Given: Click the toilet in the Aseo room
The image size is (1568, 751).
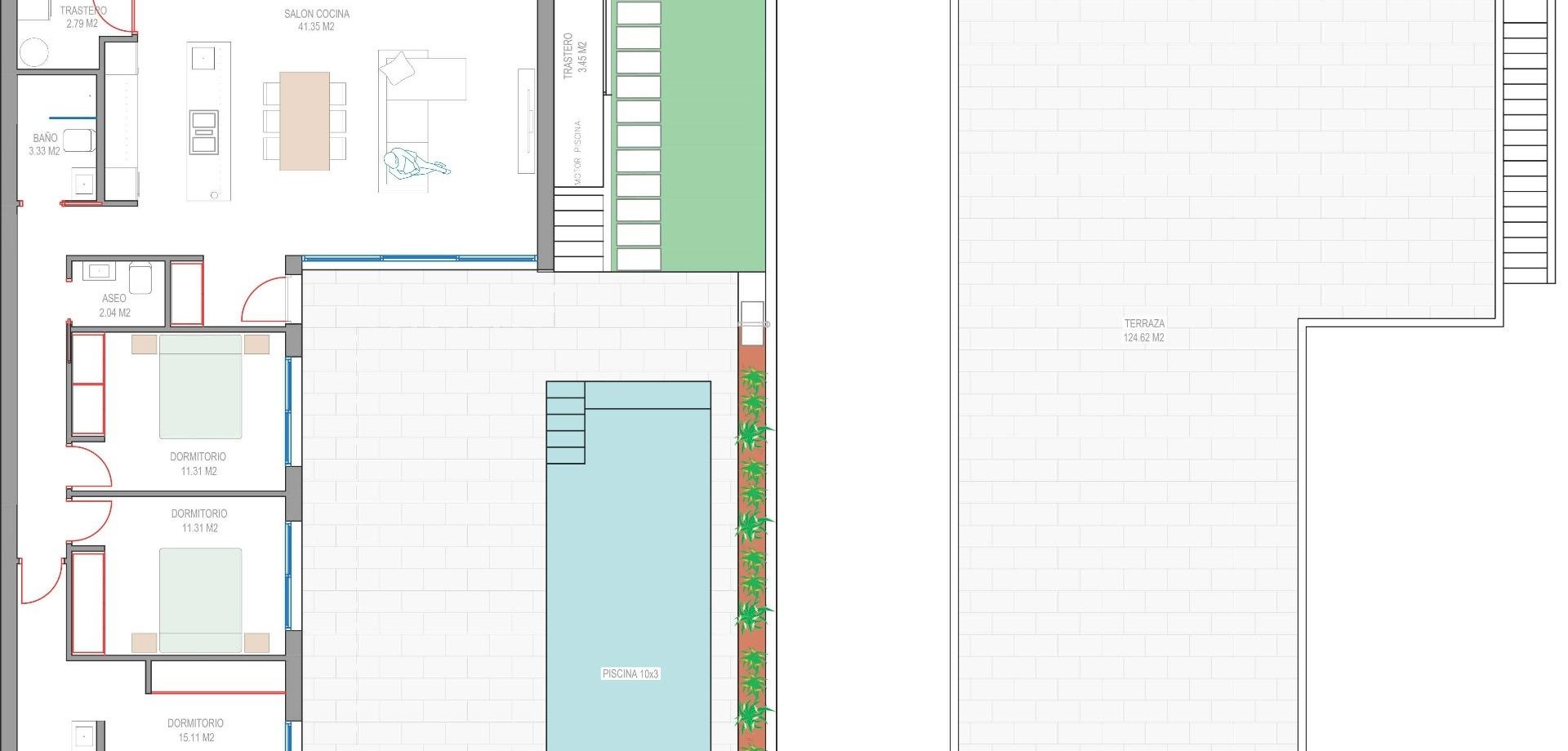Looking at the screenshot, I should (x=140, y=278).
